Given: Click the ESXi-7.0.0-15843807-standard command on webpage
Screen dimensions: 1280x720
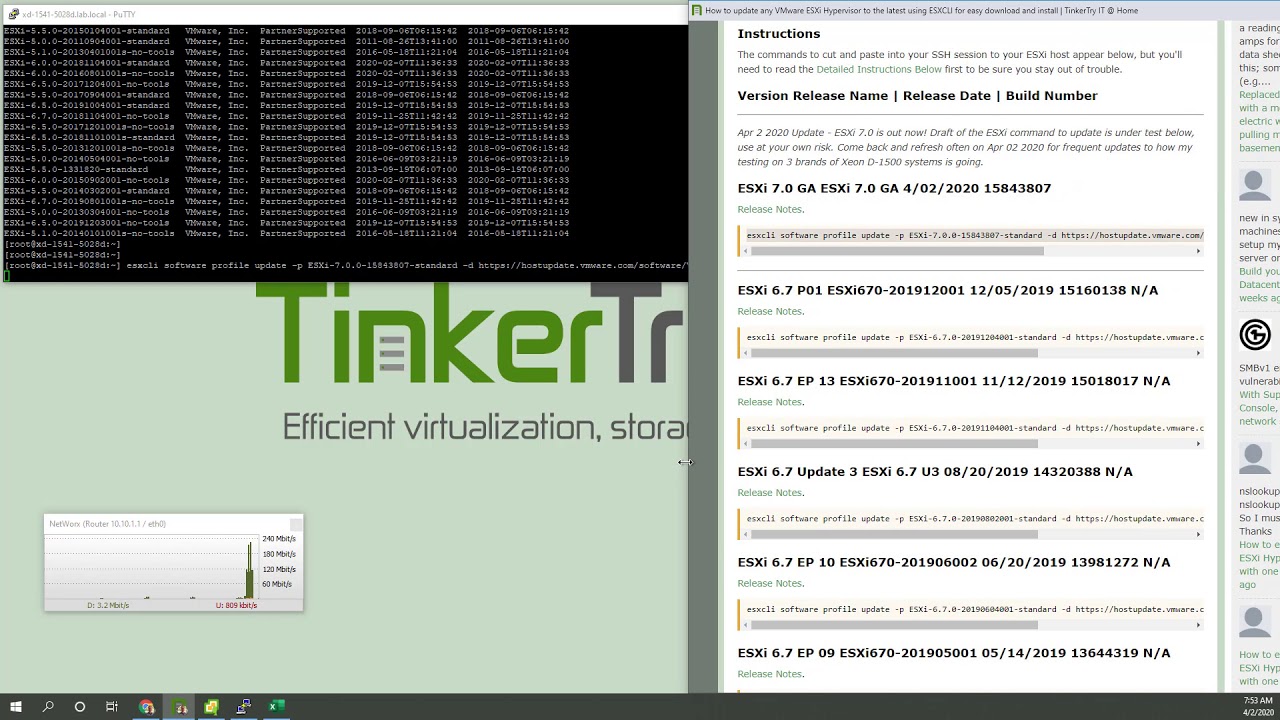Looking at the screenshot, I should pos(975,235).
